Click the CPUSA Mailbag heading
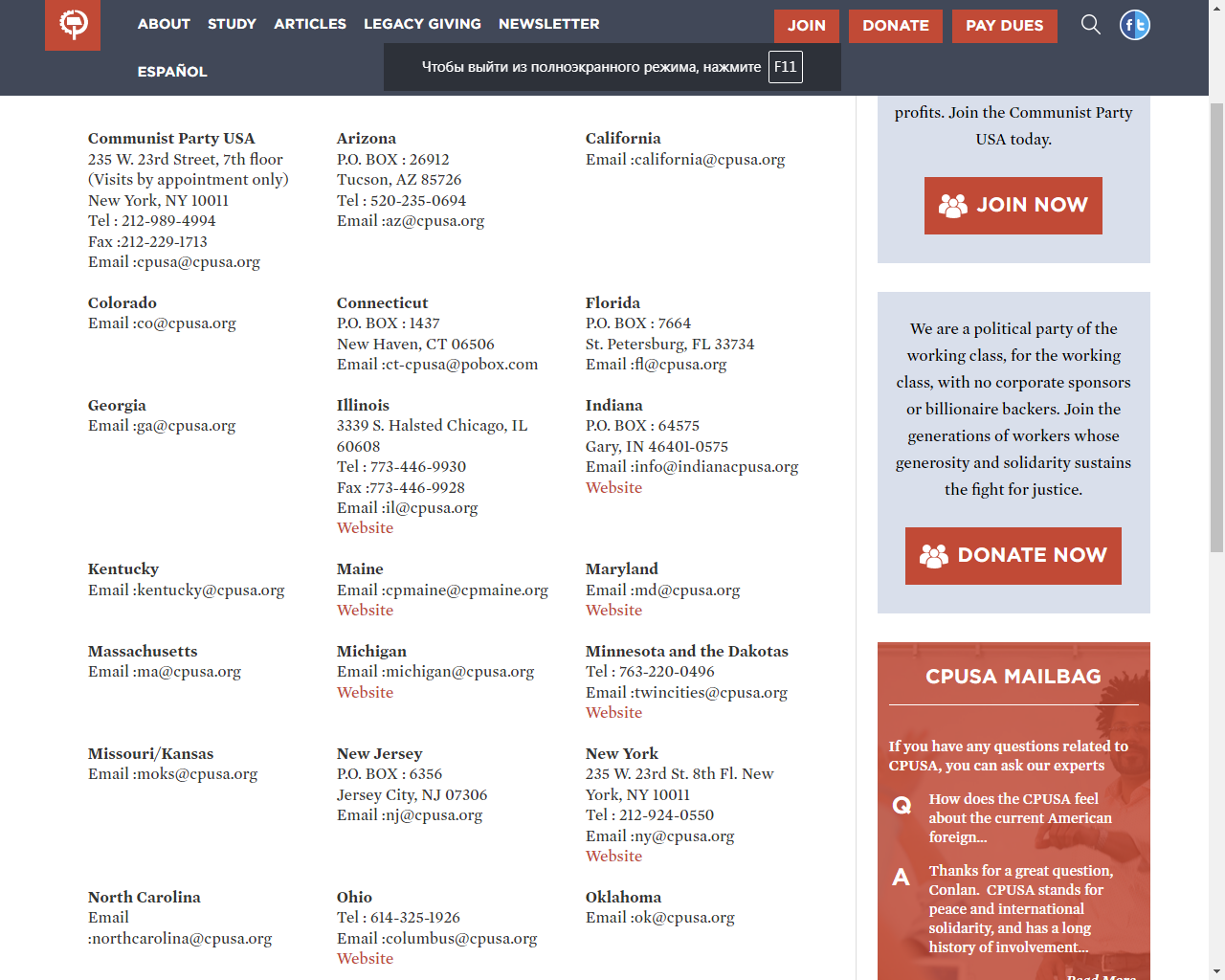The height and width of the screenshot is (980, 1225). pos(1013,677)
